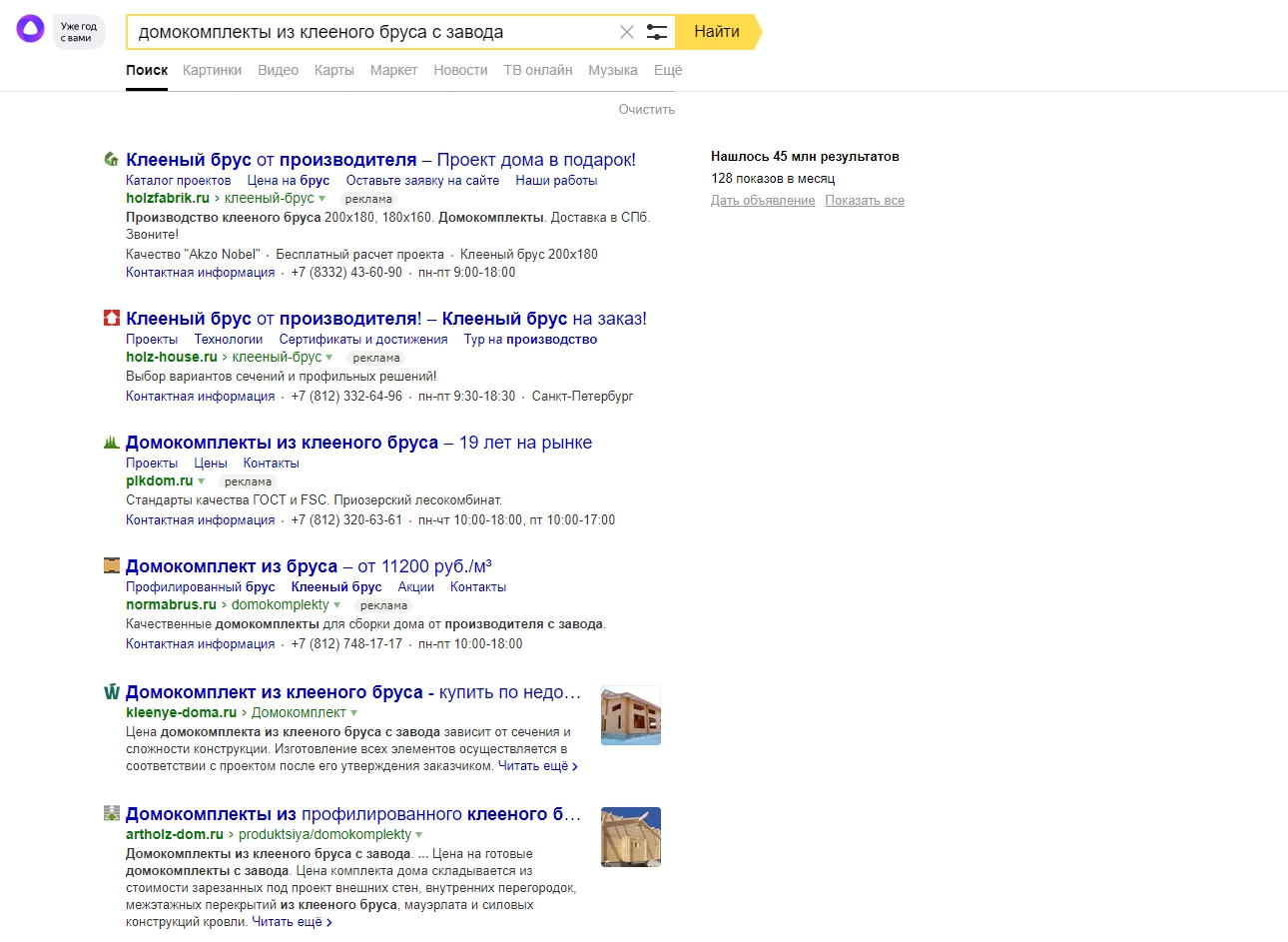Click the artholz-dom.ru house frame thumbnail
The width and height of the screenshot is (1288, 942).
click(631, 837)
